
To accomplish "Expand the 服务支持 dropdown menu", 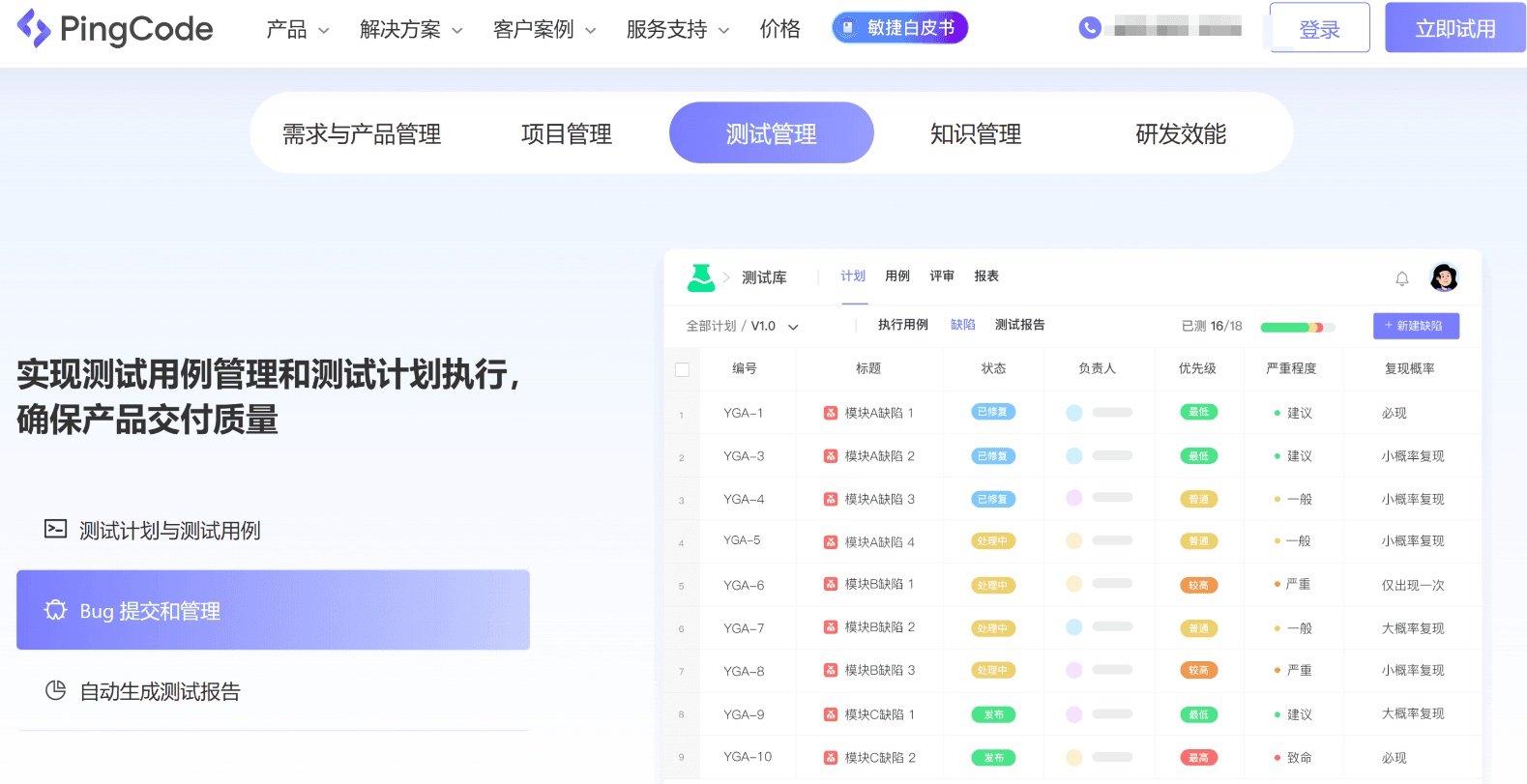I will pyautogui.click(x=678, y=30).
